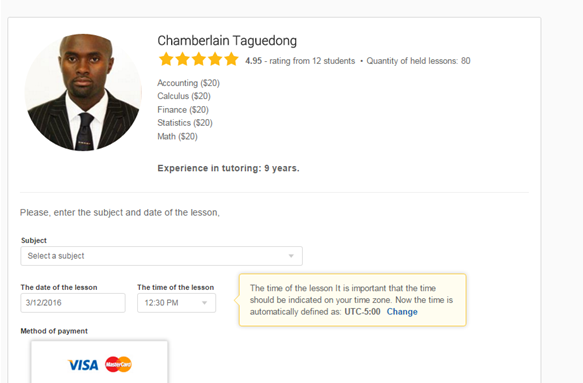
Task: Click the second gold rating star
Action: 182,59
